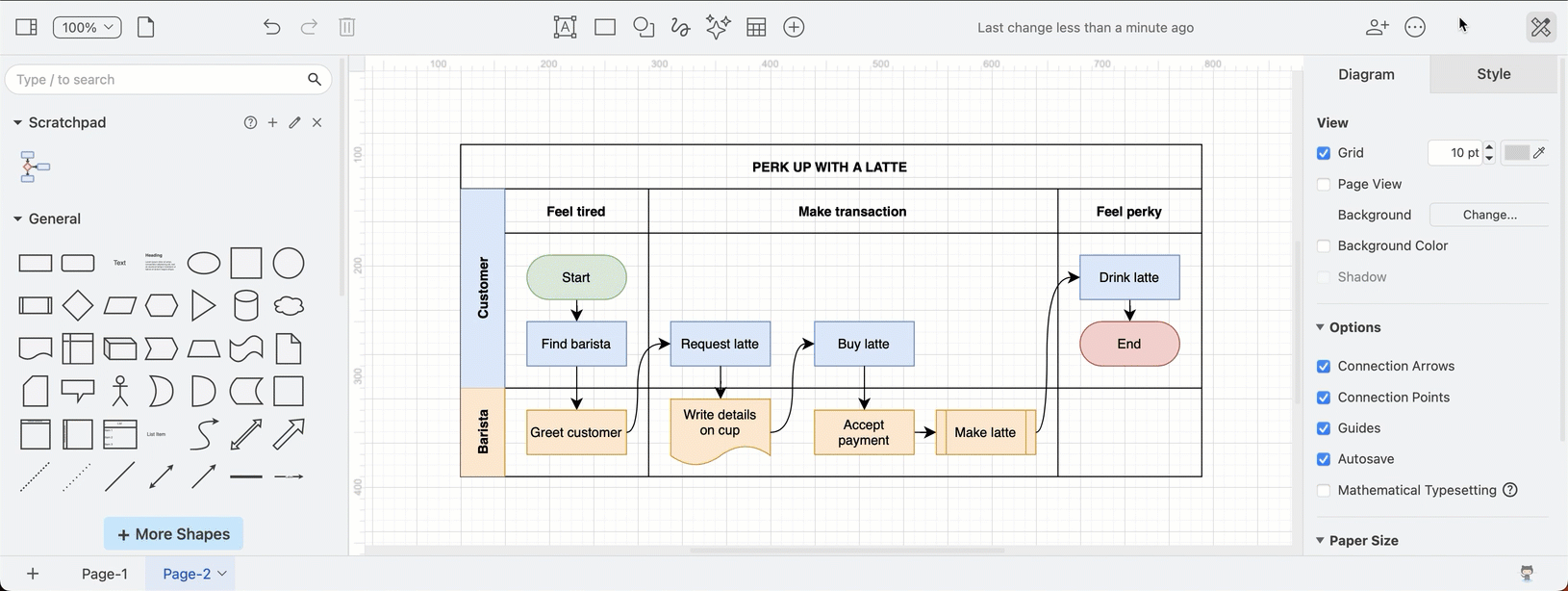Pick the ellipse shape in General
This screenshot has width=1568, height=591.
point(204,263)
